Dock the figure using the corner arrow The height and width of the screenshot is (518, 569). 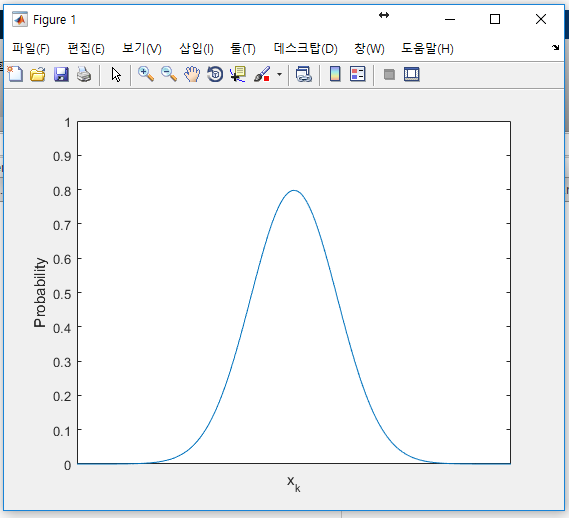tap(555, 47)
